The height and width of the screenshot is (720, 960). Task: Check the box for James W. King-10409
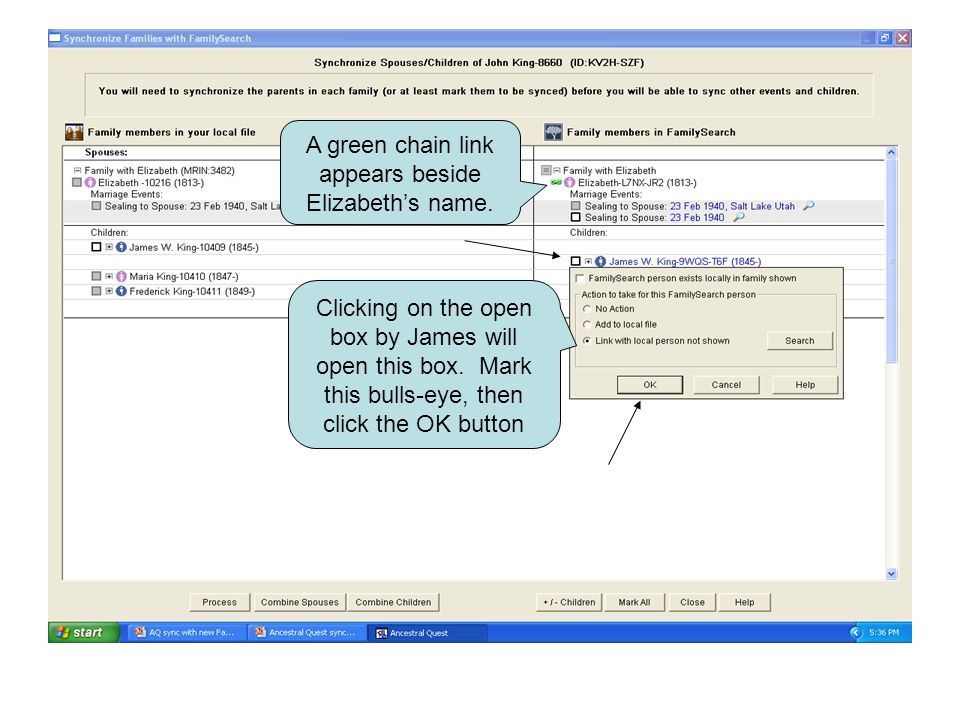[x=96, y=247]
